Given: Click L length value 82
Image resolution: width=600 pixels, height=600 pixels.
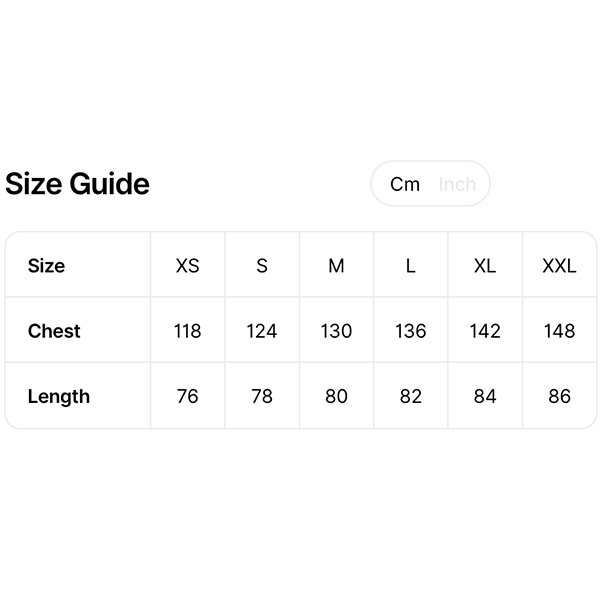Looking at the screenshot, I should (x=411, y=396).
